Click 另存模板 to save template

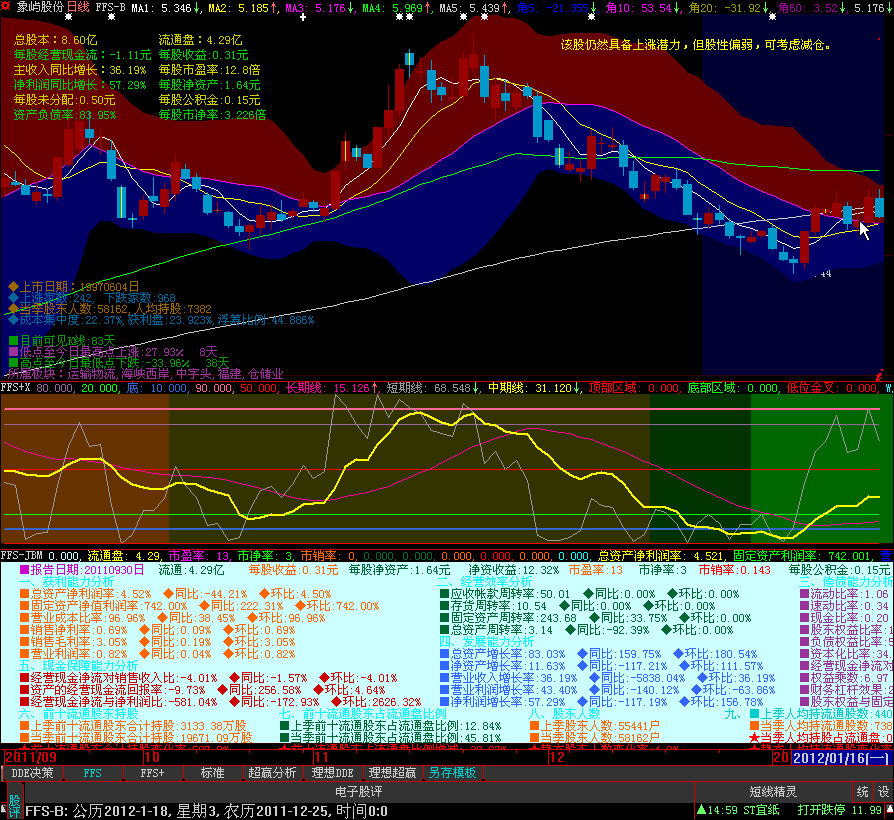(453, 773)
